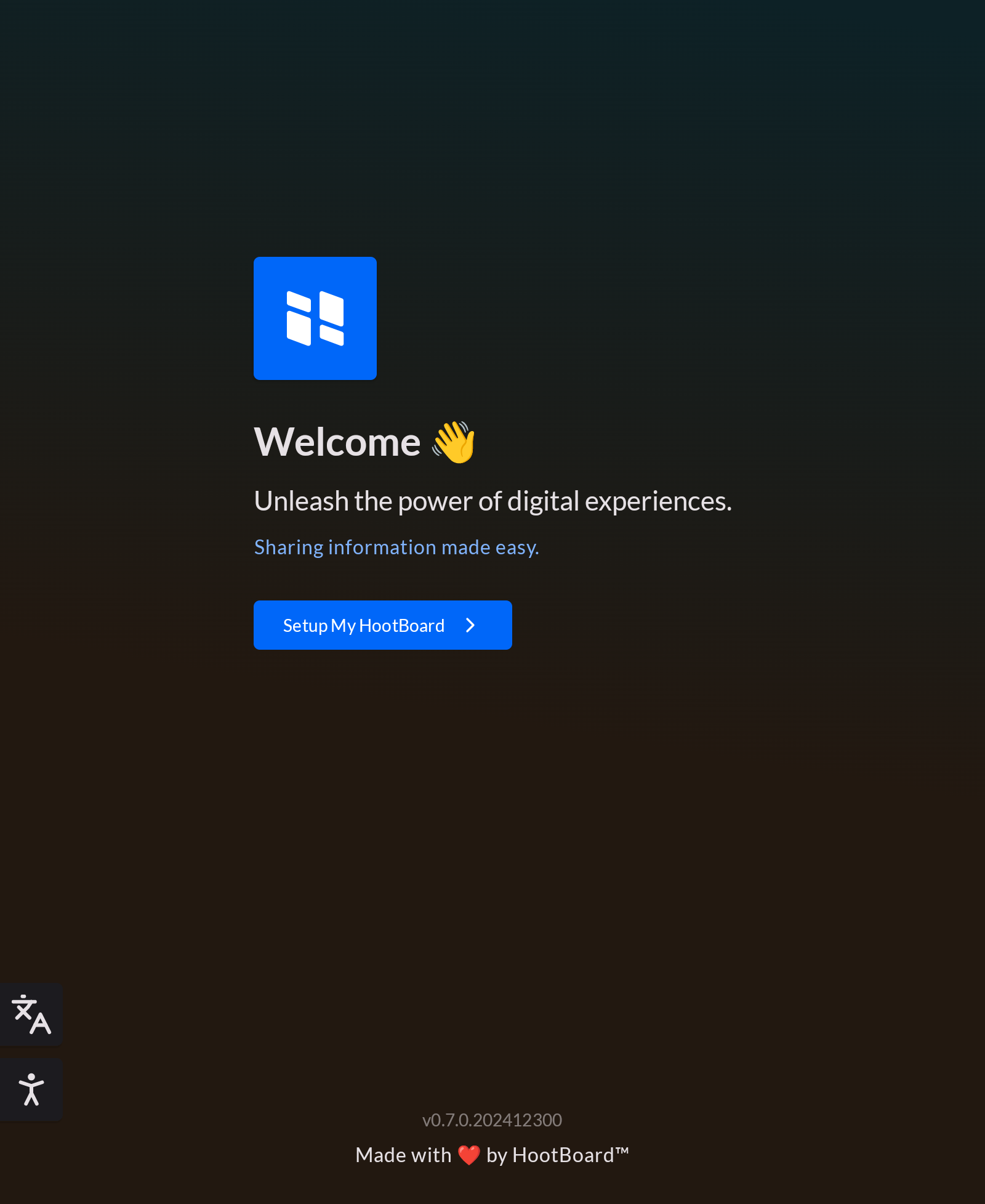This screenshot has width=985, height=1204.
Task: Select HootBoard™ in the footer text
Action: click(569, 1155)
